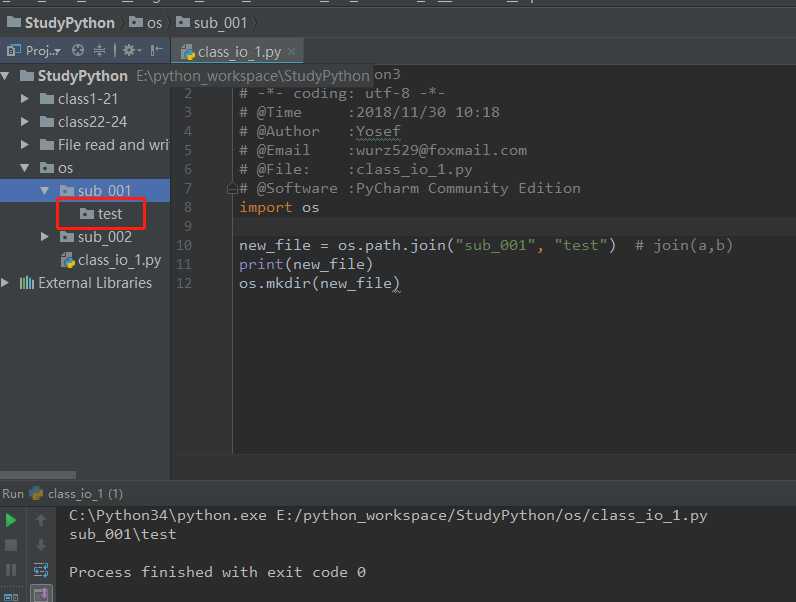Click 'print(new_file)' code line
Viewport: 796px width, 602px height.
306,264
